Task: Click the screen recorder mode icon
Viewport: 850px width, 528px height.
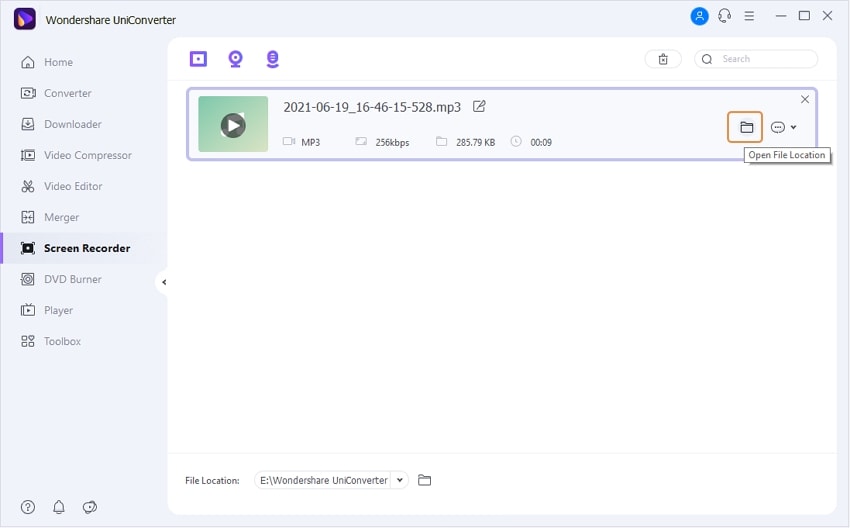Action: click(198, 59)
